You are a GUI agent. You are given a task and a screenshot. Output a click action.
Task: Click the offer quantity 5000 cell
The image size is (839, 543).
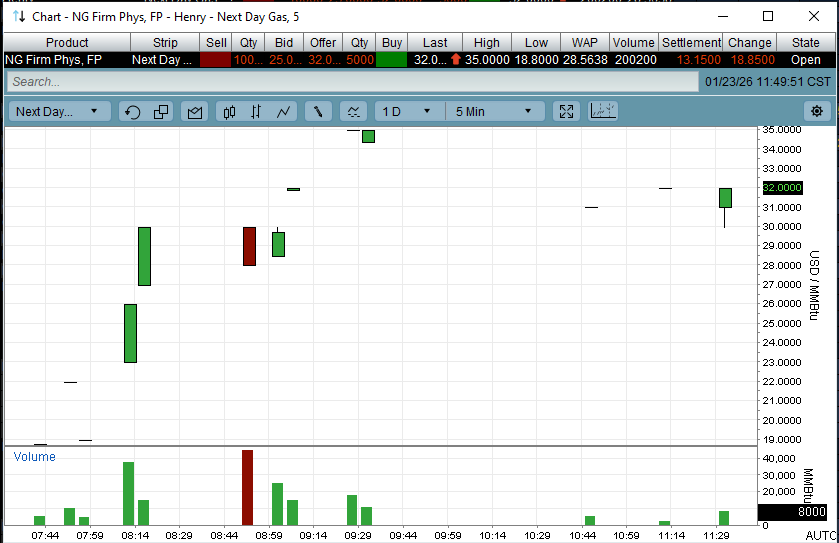click(360, 59)
